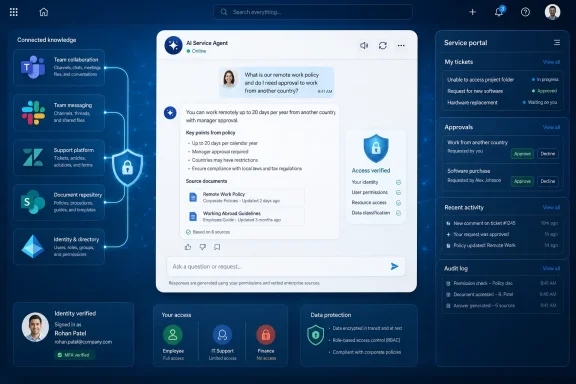Click the Data protection shield icon

(316, 335)
